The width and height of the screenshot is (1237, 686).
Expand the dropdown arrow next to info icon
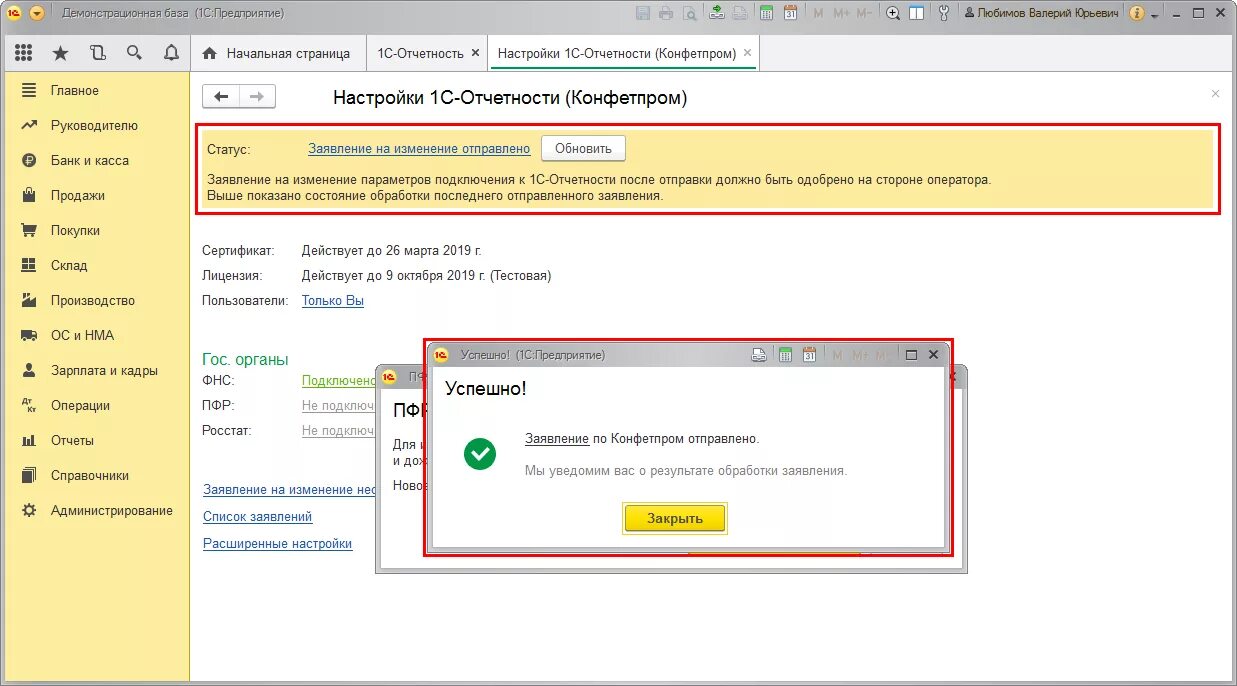pos(1155,15)
